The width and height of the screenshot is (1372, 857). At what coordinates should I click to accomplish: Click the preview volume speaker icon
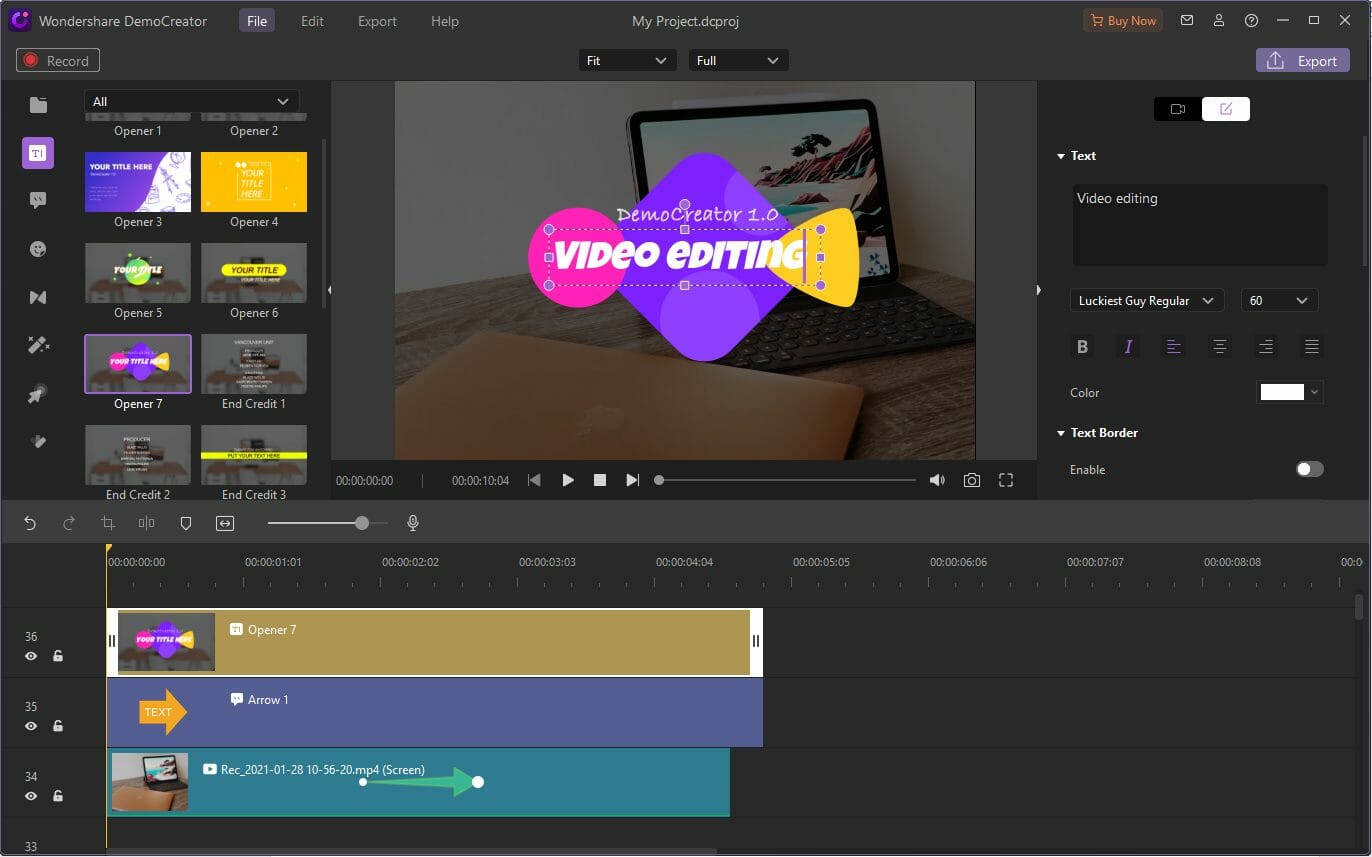pos(937,480)
